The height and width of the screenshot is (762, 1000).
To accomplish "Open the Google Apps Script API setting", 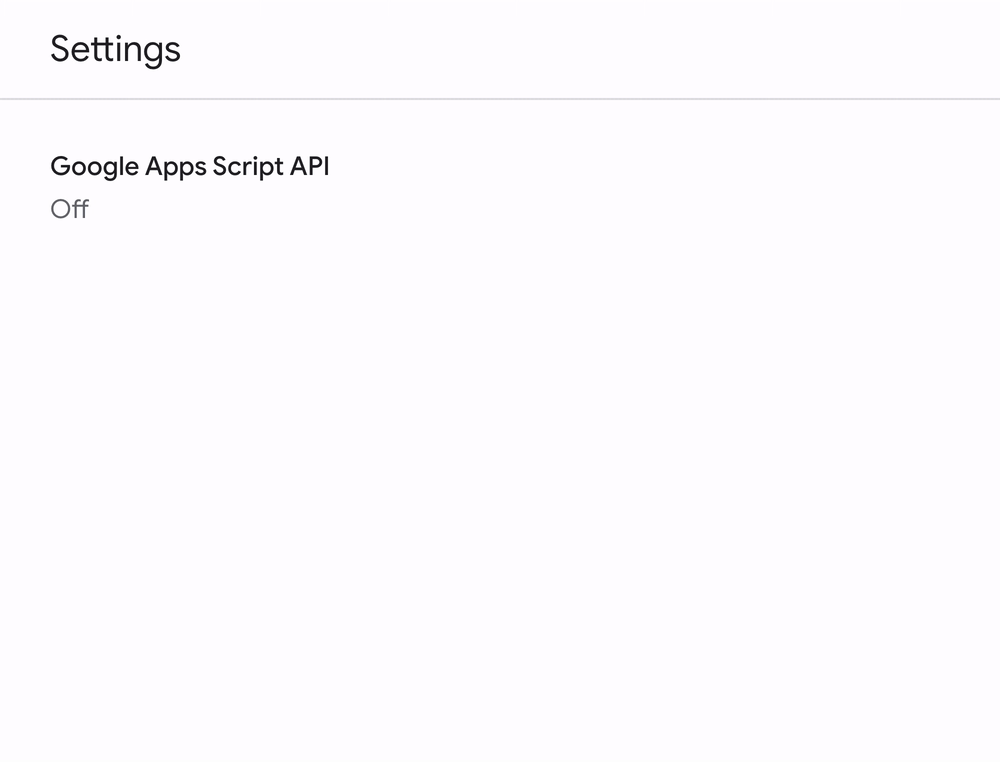I will 189,166.
